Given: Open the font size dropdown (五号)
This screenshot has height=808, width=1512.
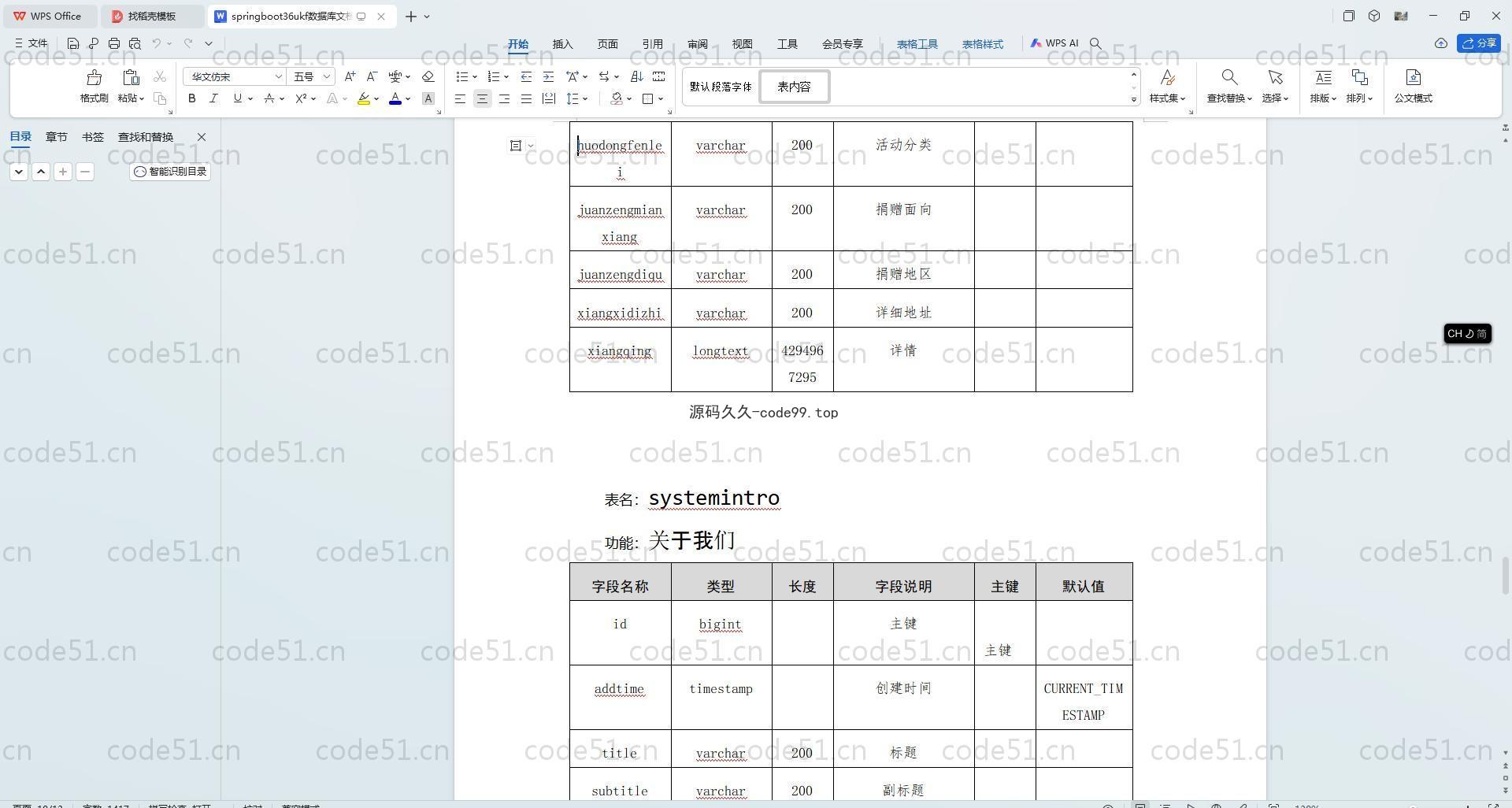Looking at the screenshot, I should [x=327, y=76].
